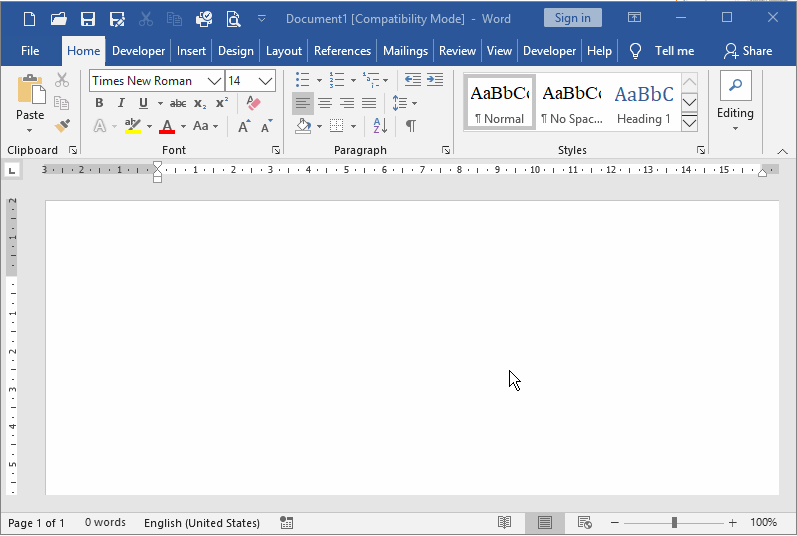Click the Paste clipboard icon

(x=30, y=90)
